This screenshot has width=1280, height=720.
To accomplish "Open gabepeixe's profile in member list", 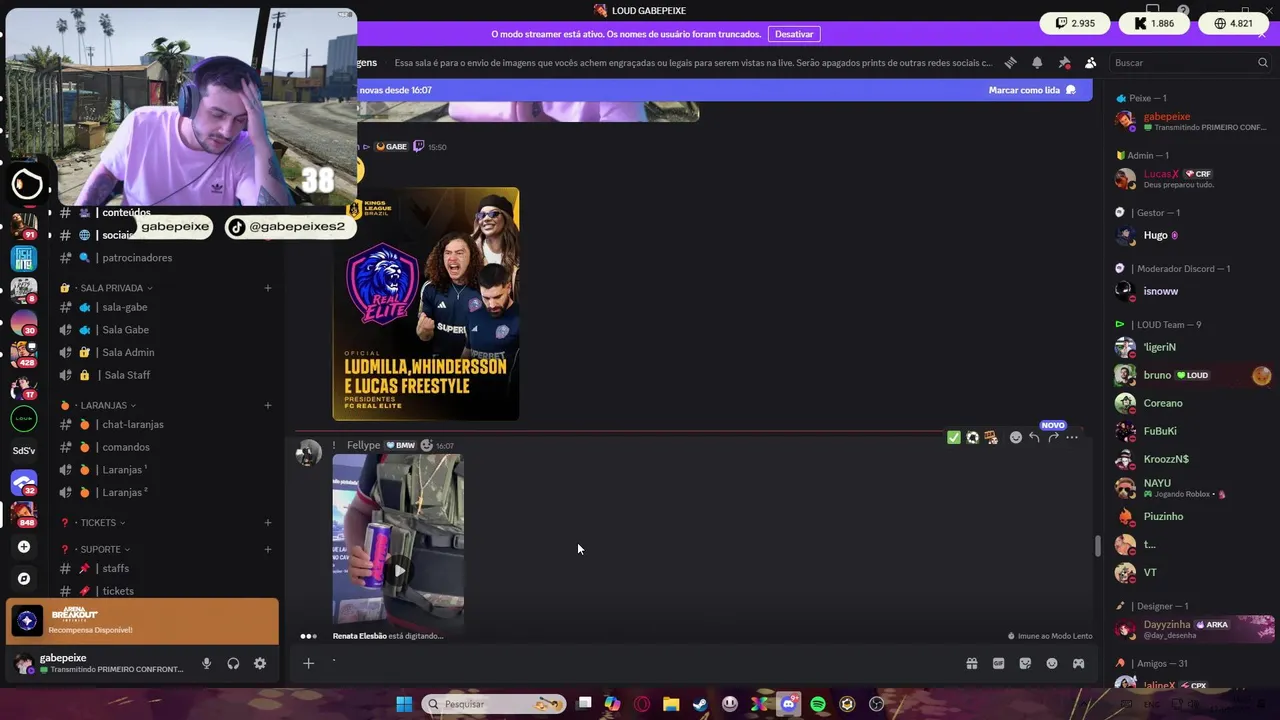I will click(x=1192, y=121).
